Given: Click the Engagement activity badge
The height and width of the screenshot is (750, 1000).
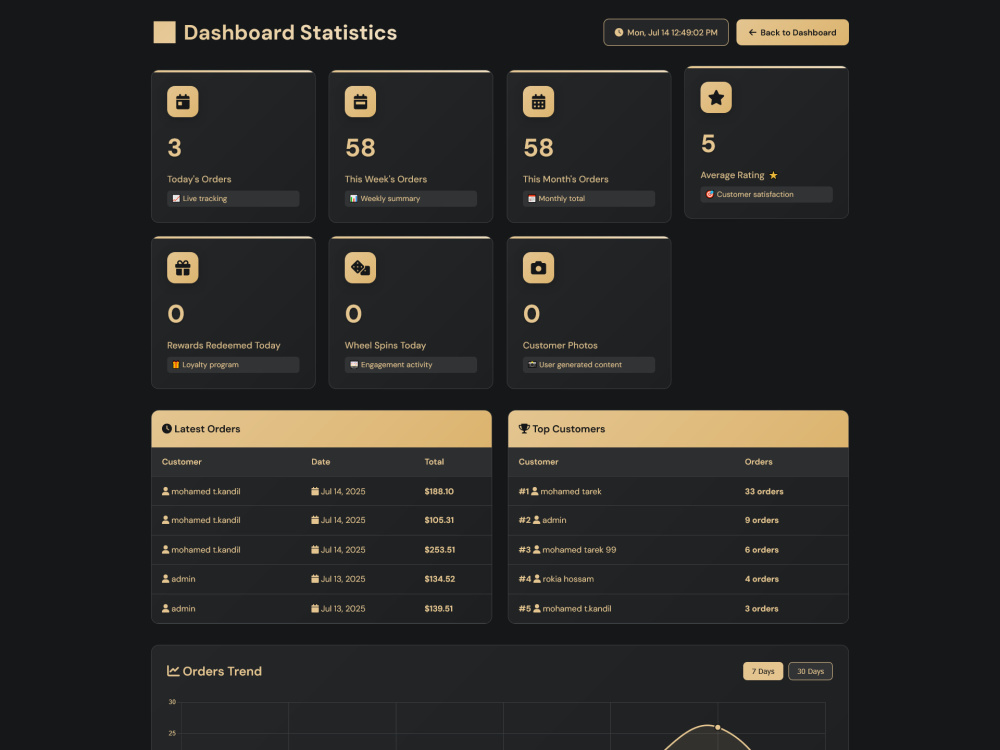Looking at the screenshot, I should [411, 365].
